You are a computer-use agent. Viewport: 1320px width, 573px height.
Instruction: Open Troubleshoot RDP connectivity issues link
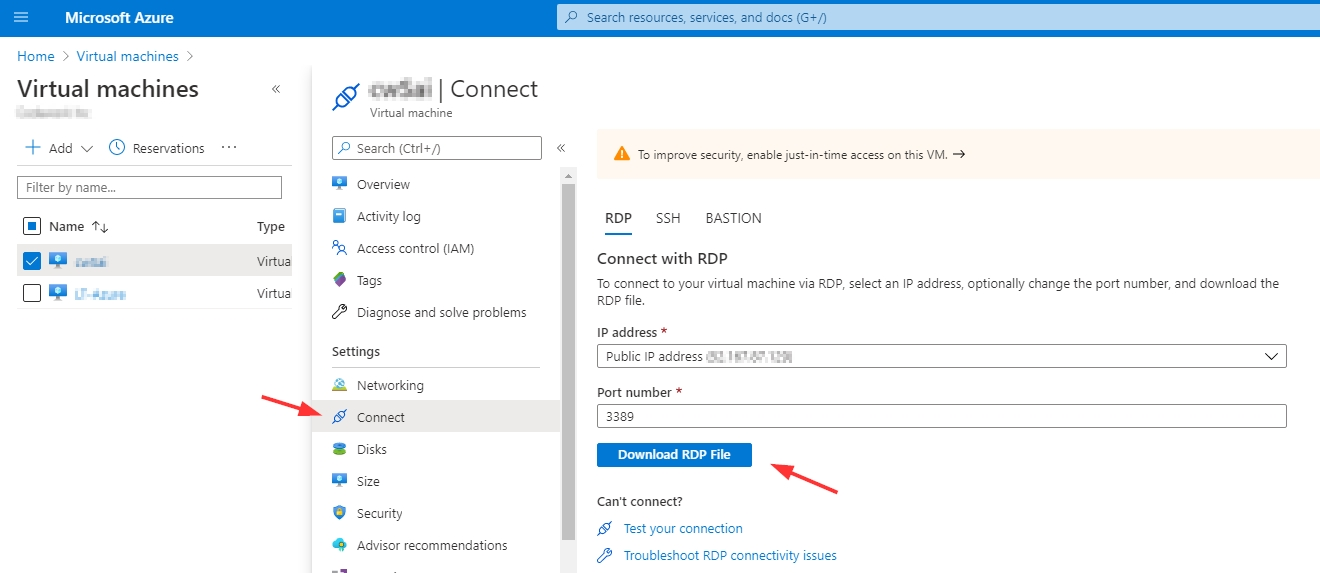730,555
